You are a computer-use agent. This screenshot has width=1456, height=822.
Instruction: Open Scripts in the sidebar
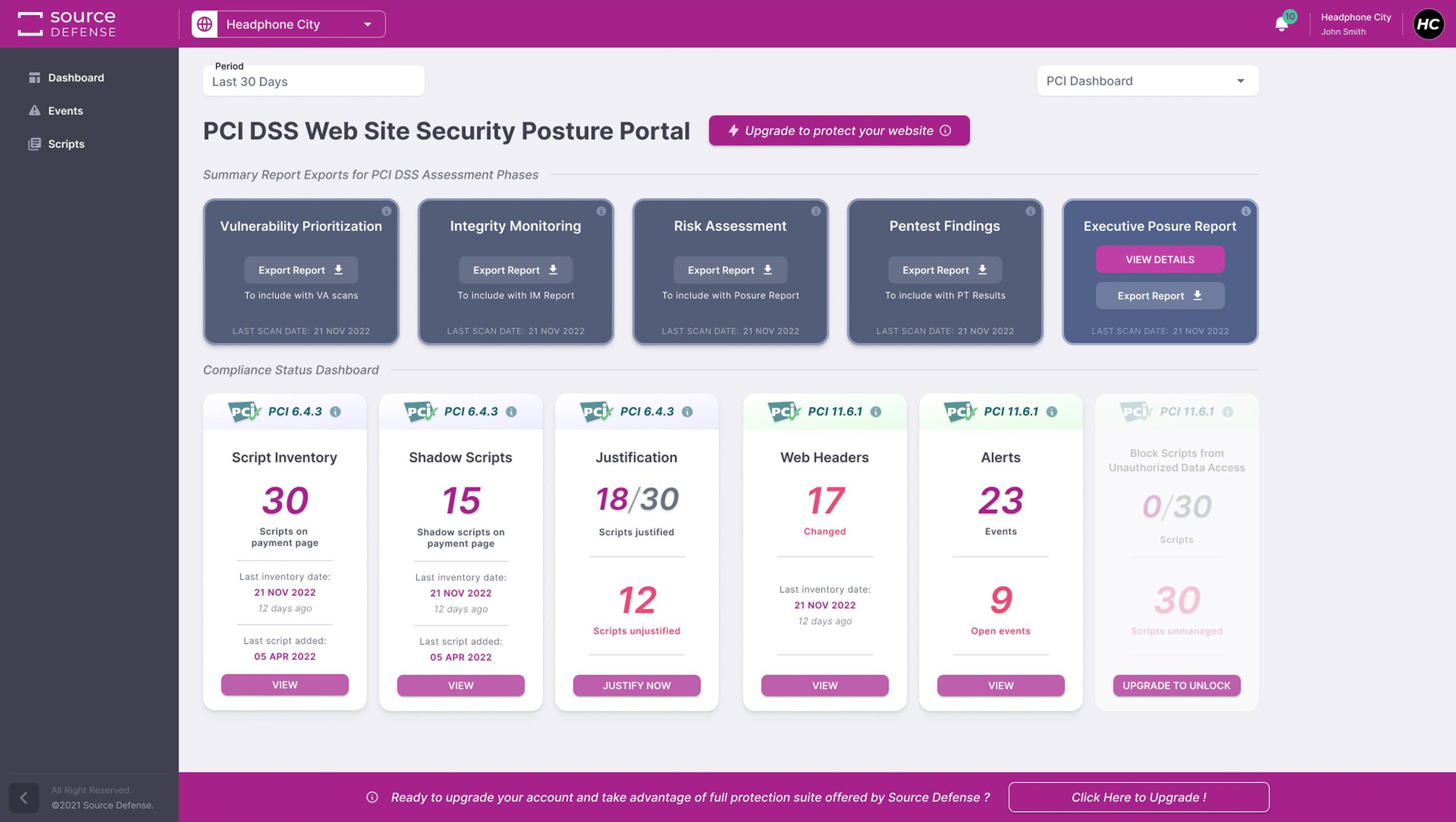click(66, 144)
